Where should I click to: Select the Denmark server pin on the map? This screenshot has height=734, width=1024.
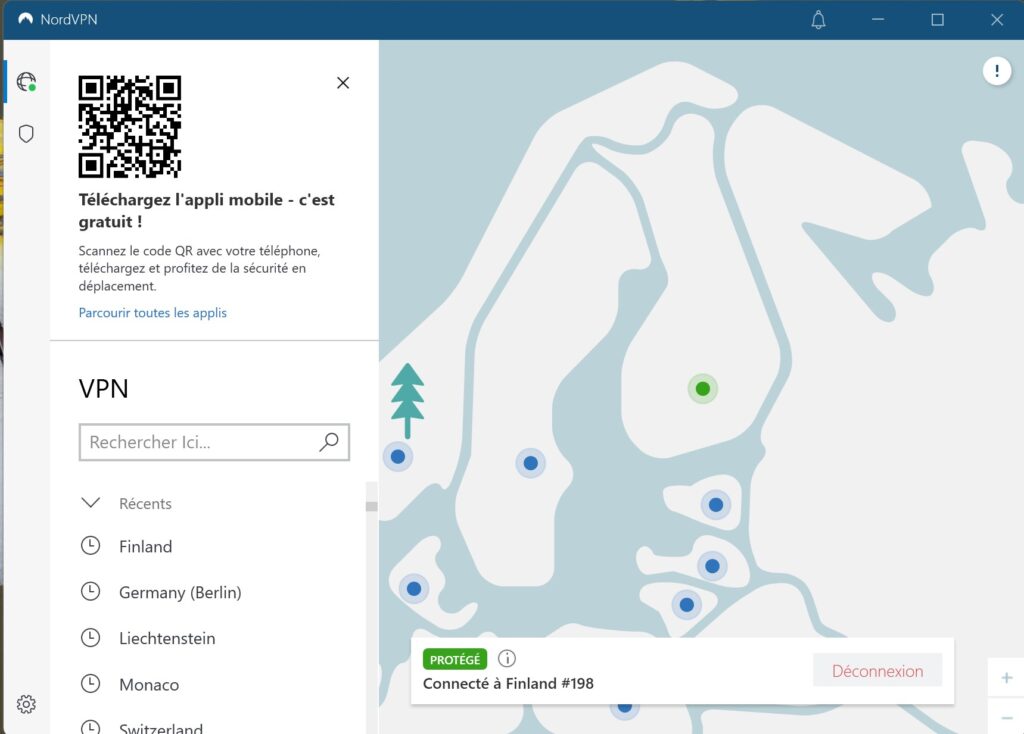pyautogui.click(x=414, y=588)
